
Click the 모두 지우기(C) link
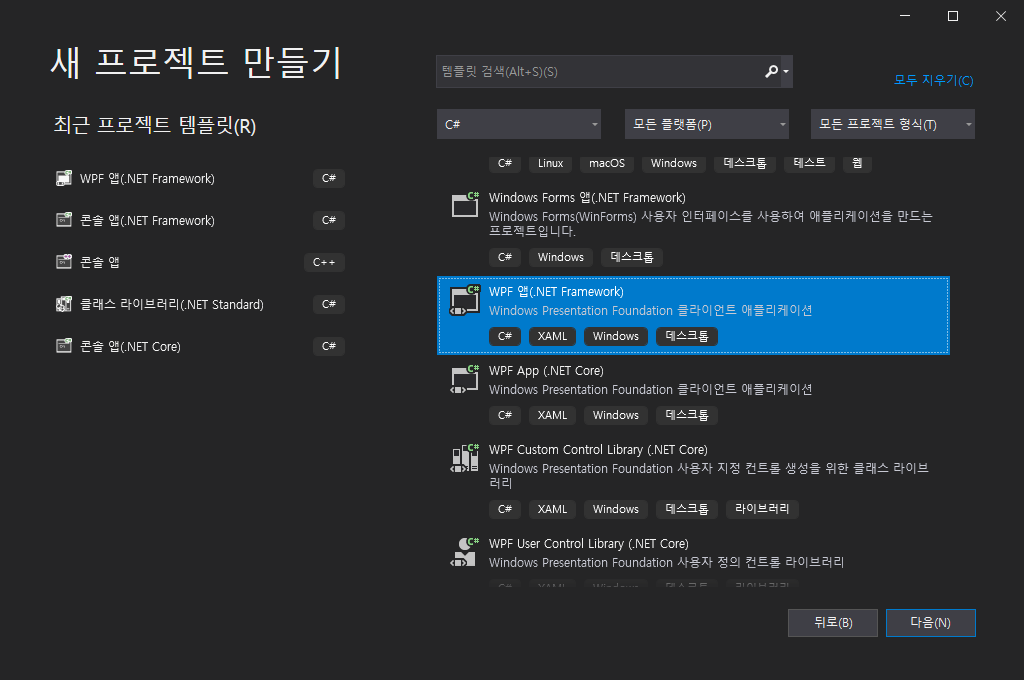[933, 80]
